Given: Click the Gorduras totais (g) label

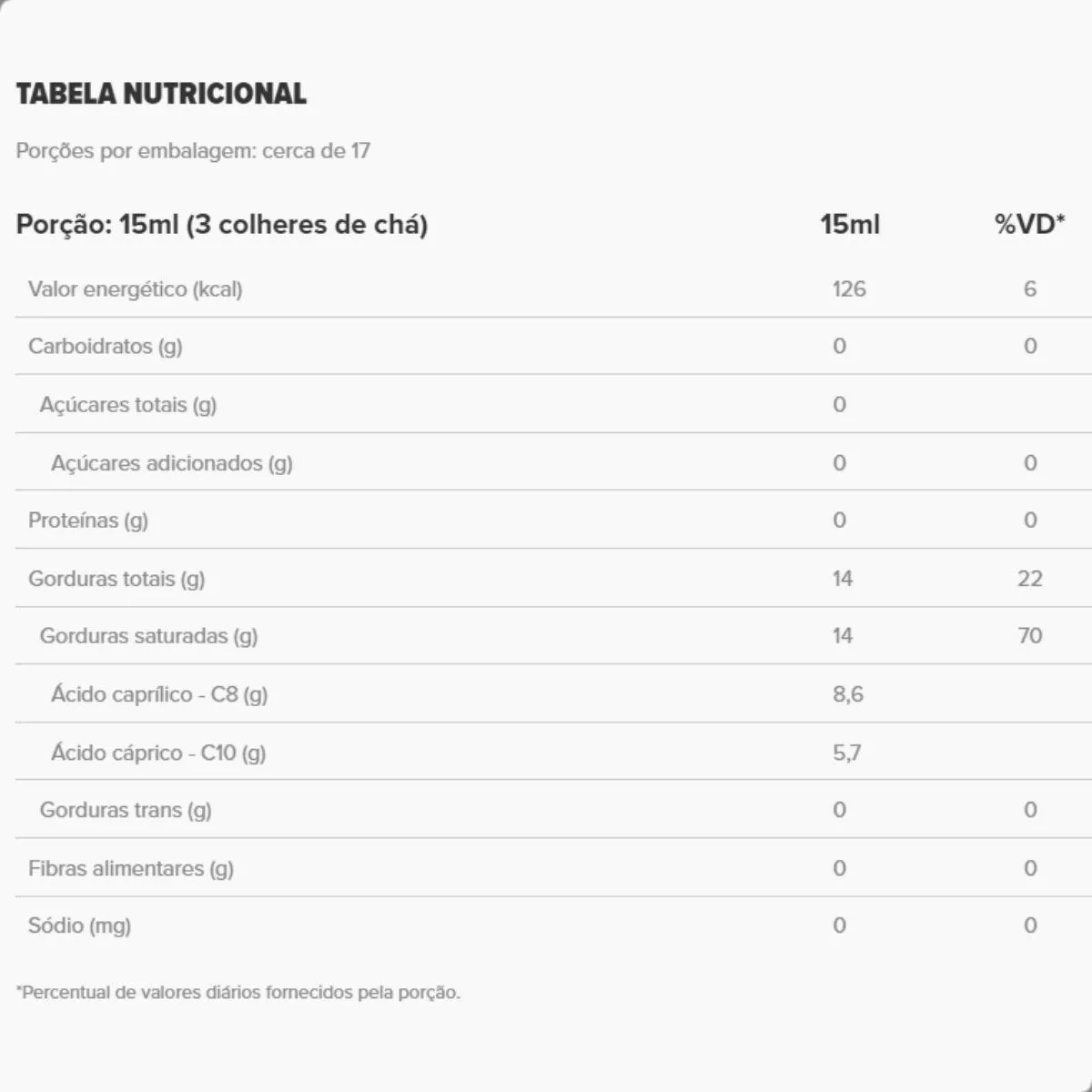Looking at the screenshot, I should [x=116, y=579].
